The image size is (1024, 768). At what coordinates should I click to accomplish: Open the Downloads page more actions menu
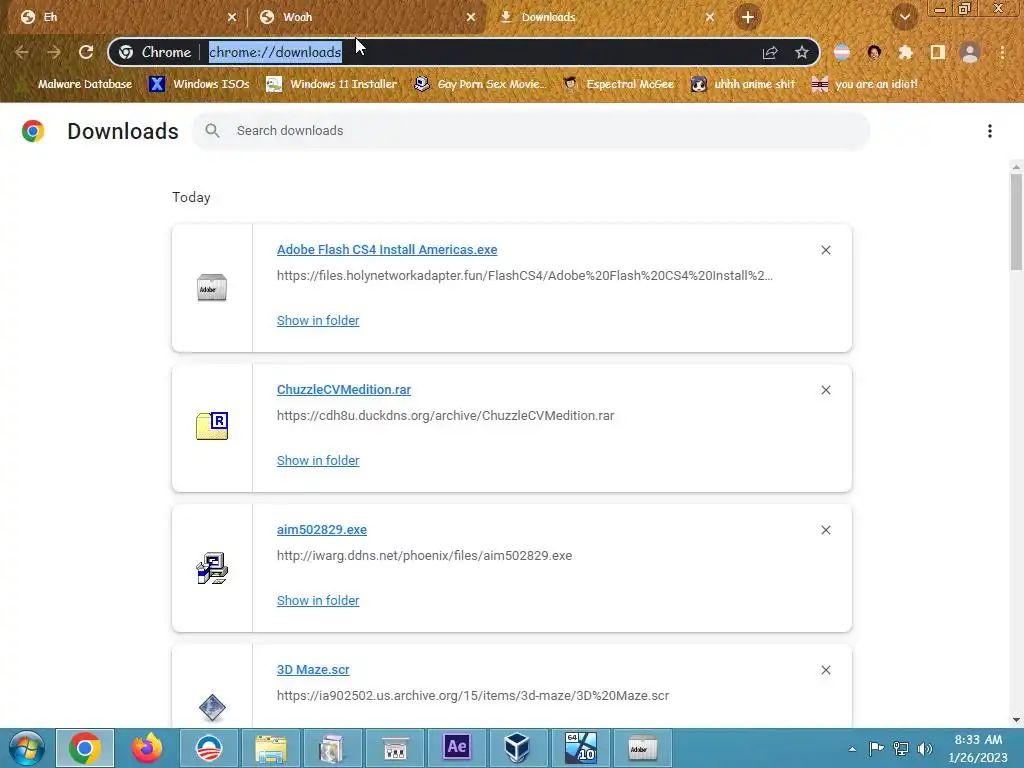tap(990, 131)
